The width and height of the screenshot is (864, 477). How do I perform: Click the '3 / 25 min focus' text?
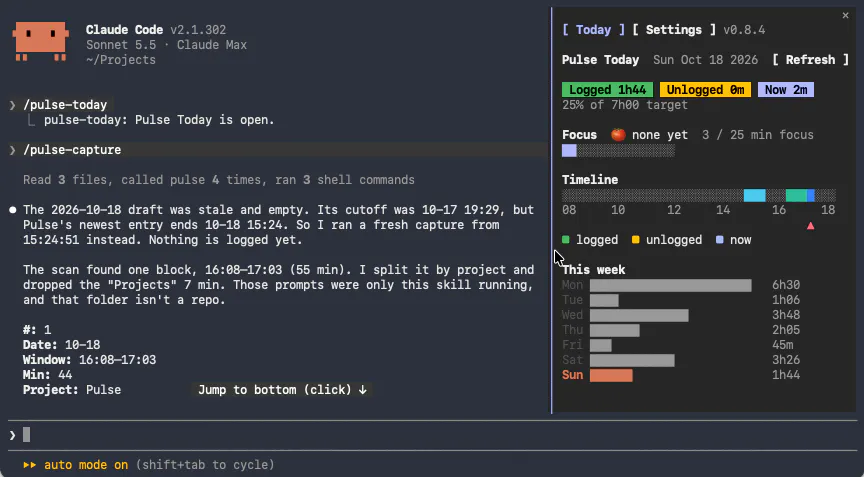point(758,134)
